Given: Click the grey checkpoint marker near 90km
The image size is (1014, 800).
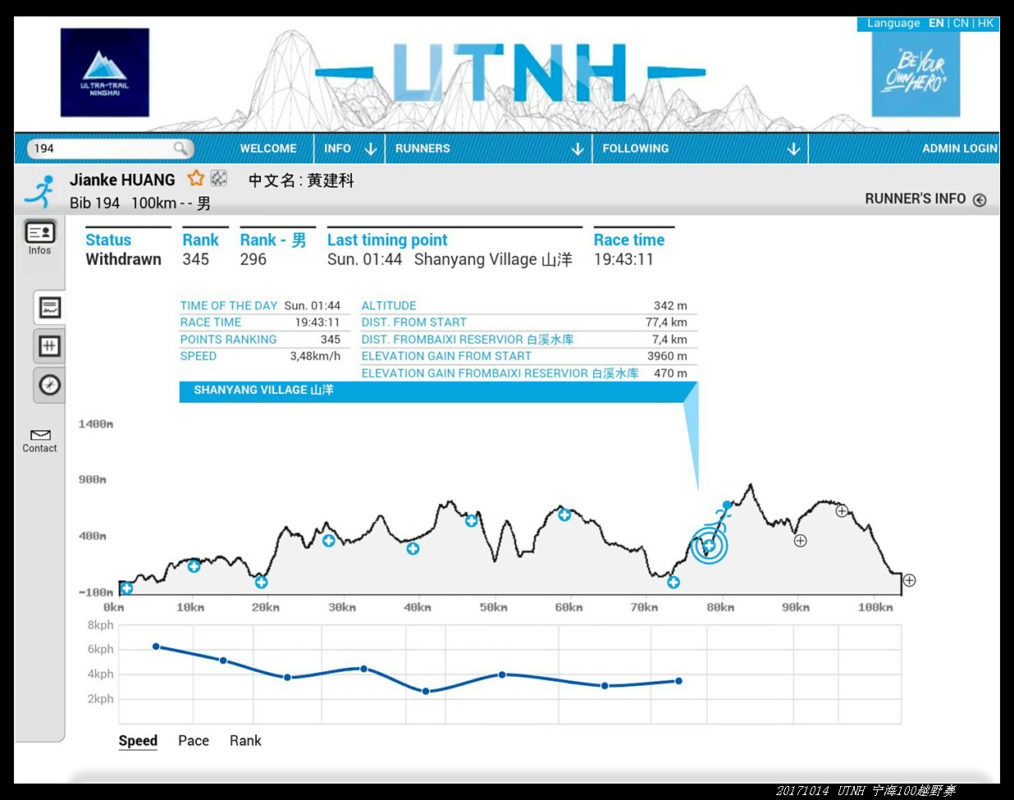Looking at the screenshot, I should tap(800, 541).
